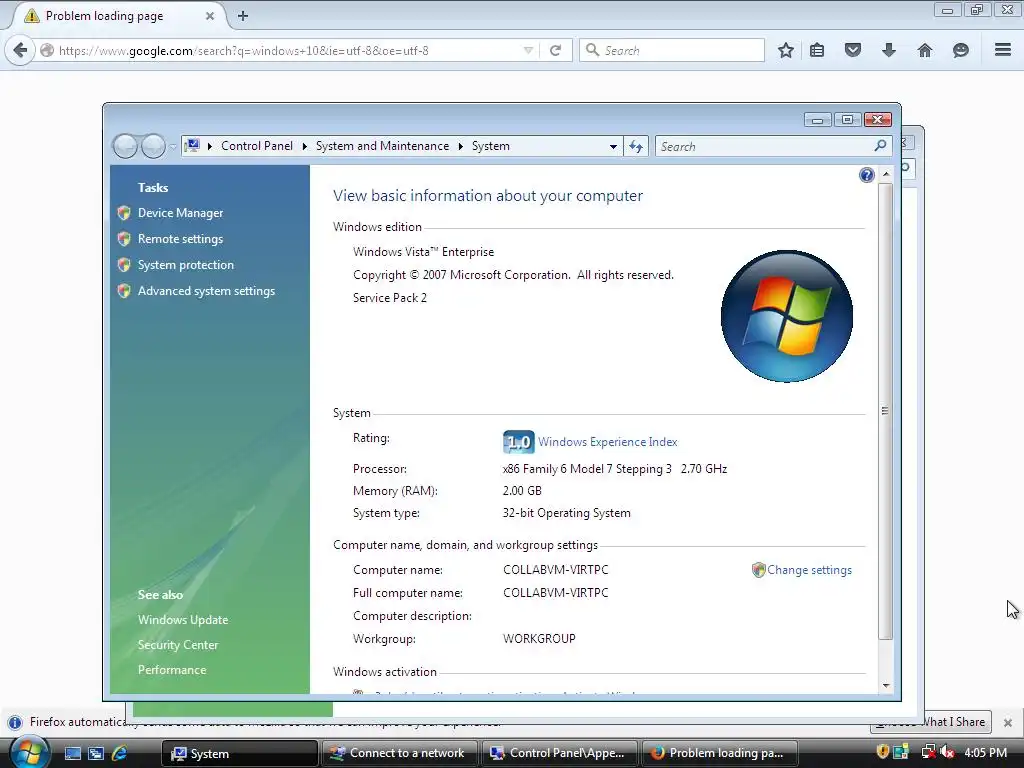Click the Back button in System window
Image resolution: width=1024 pixels, height=768 pixels.
click(x=125, y=146)
